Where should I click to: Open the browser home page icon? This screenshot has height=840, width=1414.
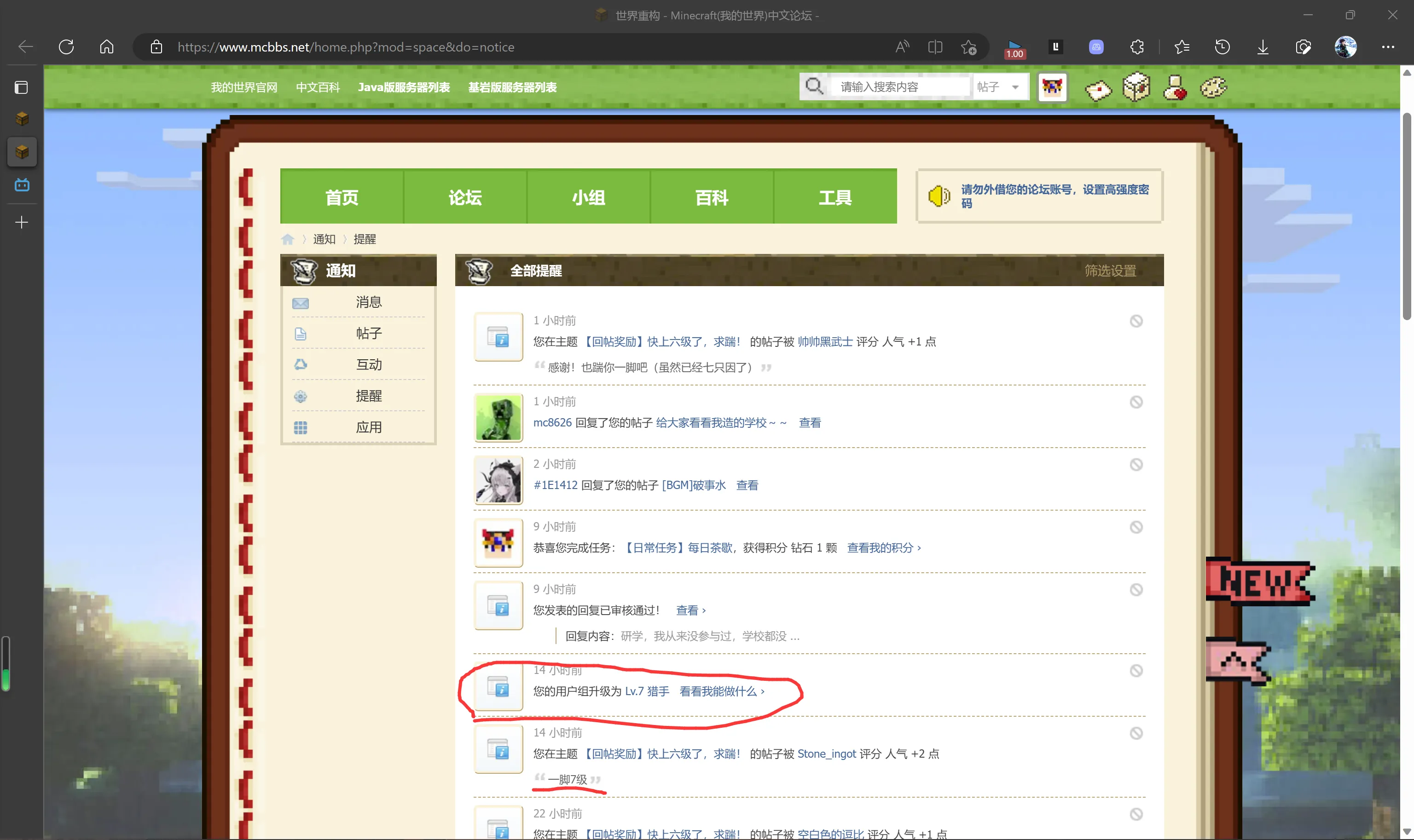pyautogui.click(x=107, y=47)
